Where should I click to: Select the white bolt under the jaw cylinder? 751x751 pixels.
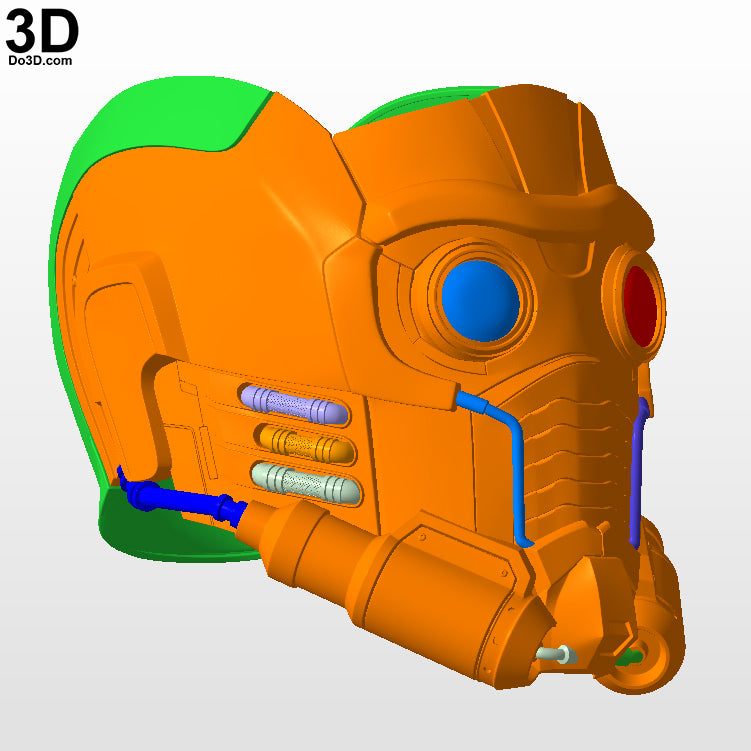(557, 654)
